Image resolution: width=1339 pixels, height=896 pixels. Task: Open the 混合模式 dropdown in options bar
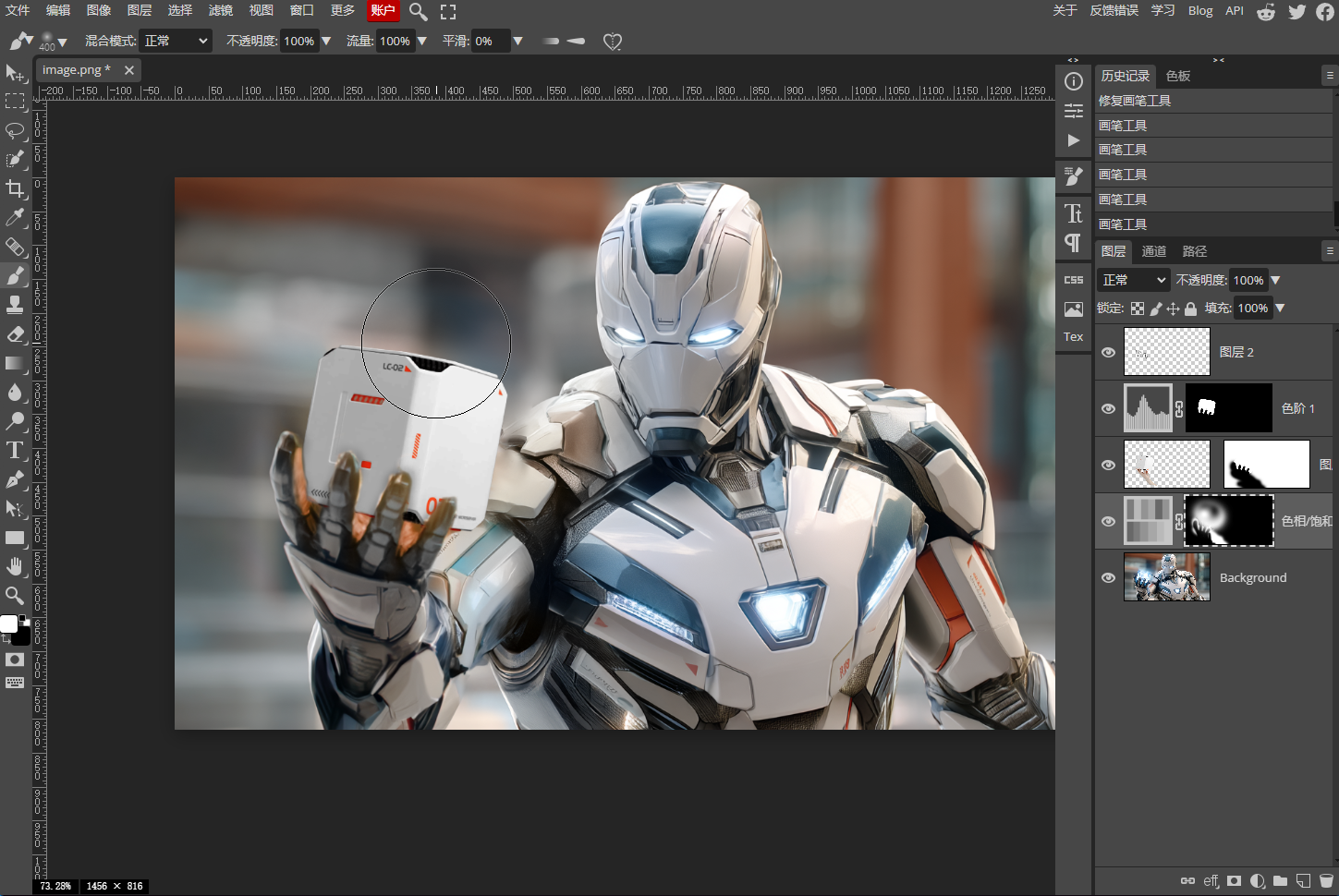[x=176, y=41]
